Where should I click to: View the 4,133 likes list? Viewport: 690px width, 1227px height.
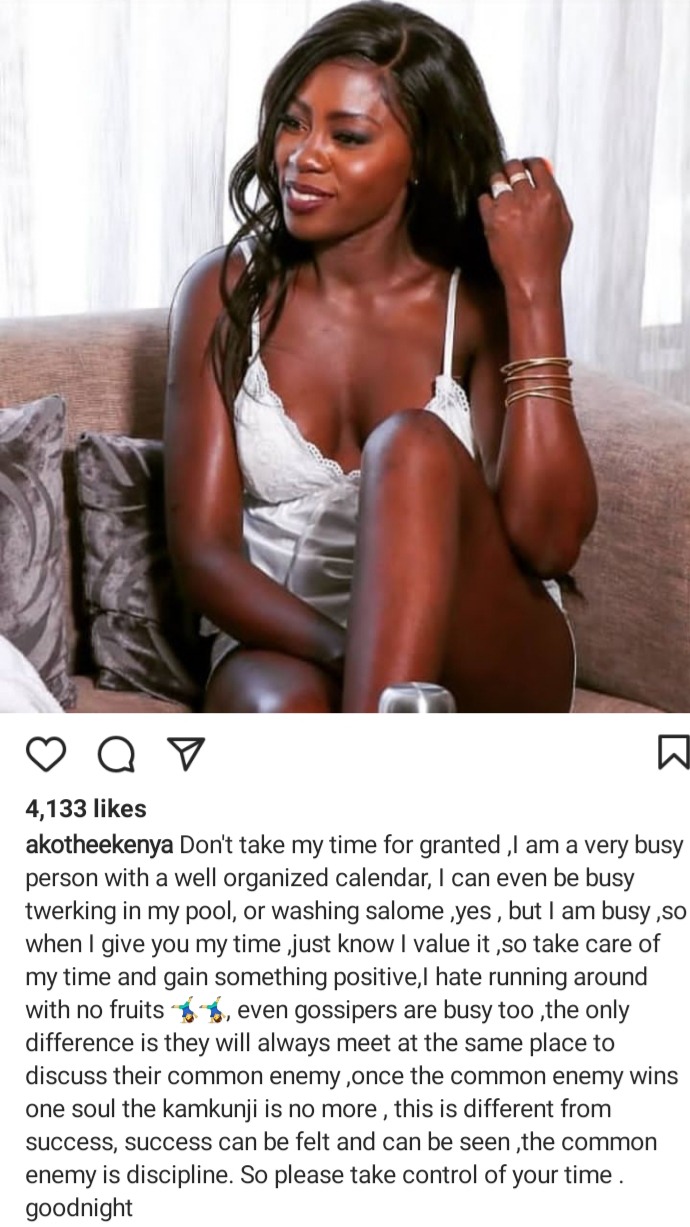click(85, 808)
